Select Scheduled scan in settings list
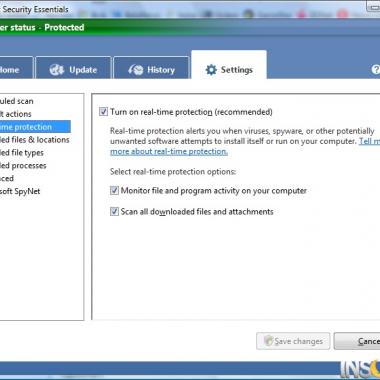Image resolution: width=380 pixels, height=380 pixels. coord(17,101)
